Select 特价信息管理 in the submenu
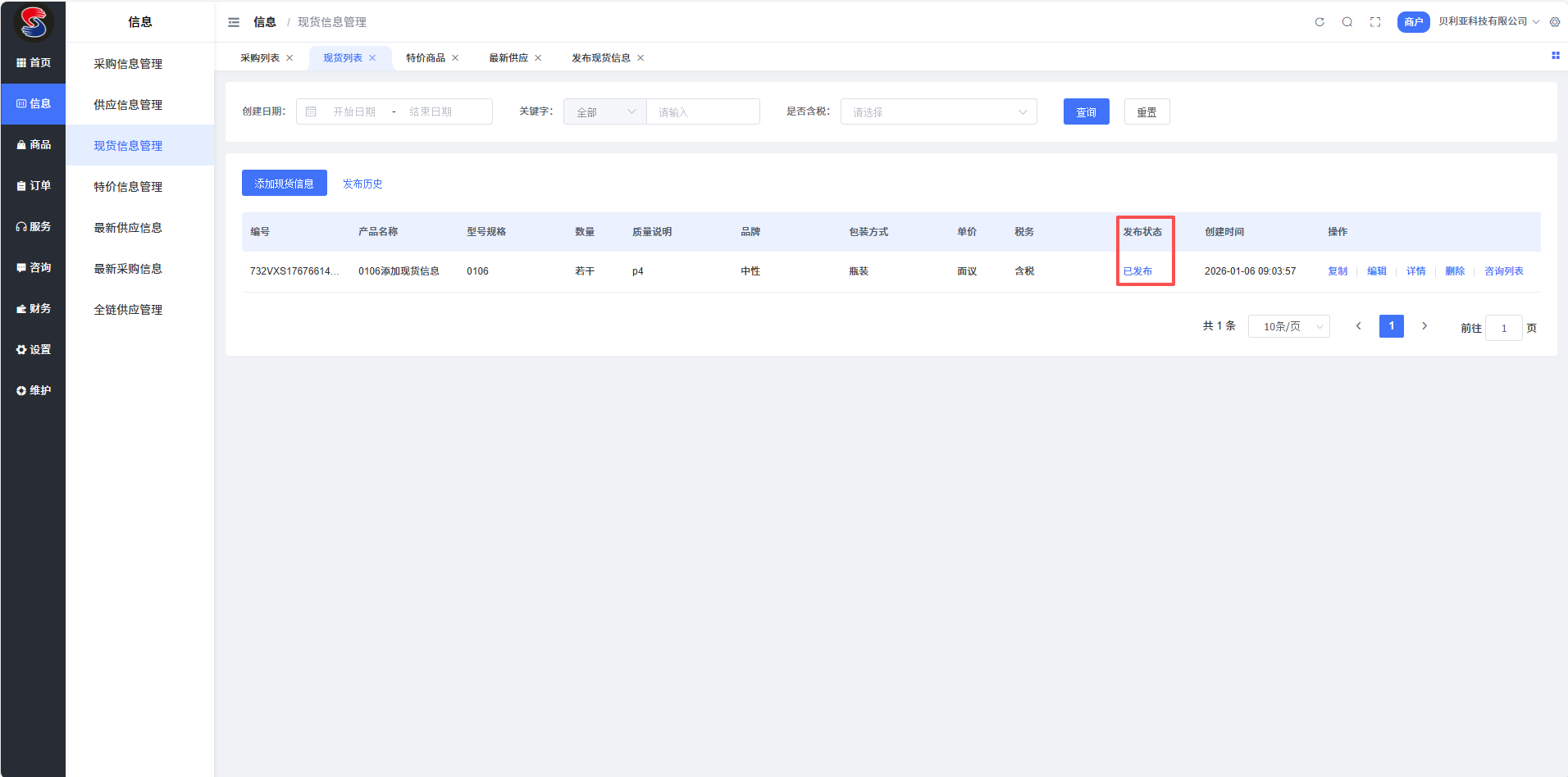This screenshot has height=777, width=1568. [x=128, y=187]
